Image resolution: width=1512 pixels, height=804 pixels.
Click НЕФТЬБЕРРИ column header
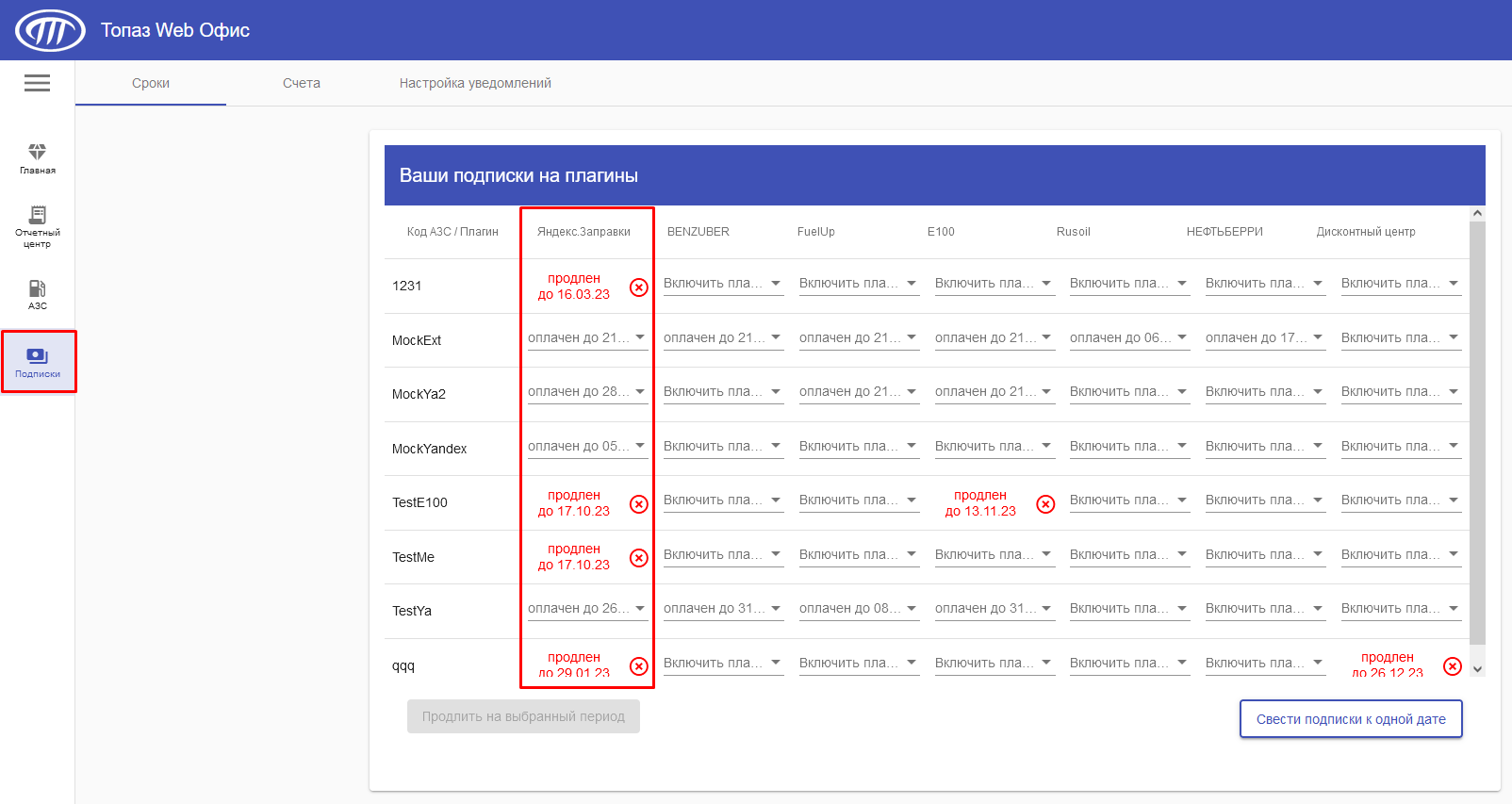click(x=1224, y=232)
